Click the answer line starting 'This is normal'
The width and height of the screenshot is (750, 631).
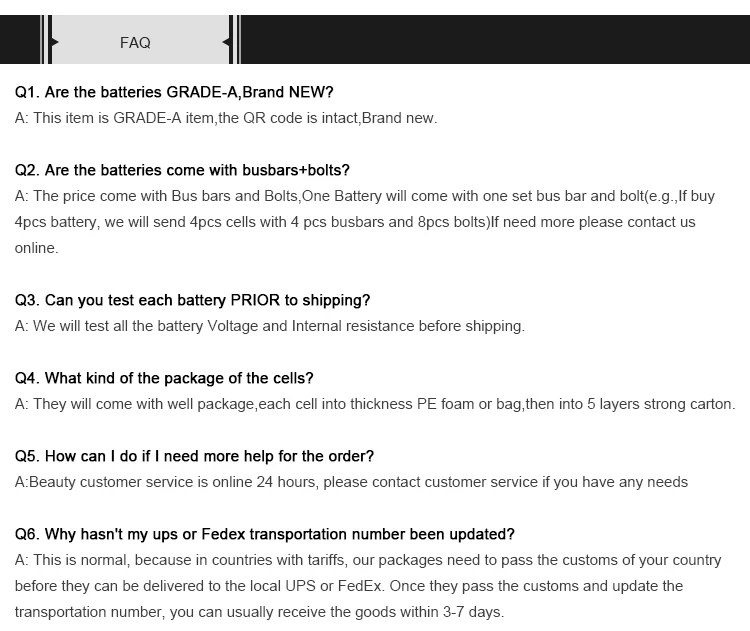[368, 560]
